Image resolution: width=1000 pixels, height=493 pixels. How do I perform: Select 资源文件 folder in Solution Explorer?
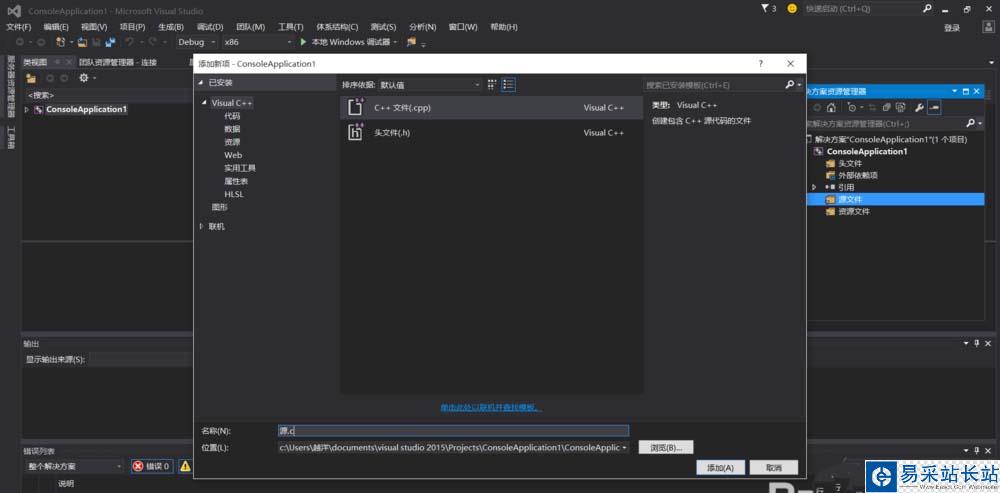click(x=853, y=212)
